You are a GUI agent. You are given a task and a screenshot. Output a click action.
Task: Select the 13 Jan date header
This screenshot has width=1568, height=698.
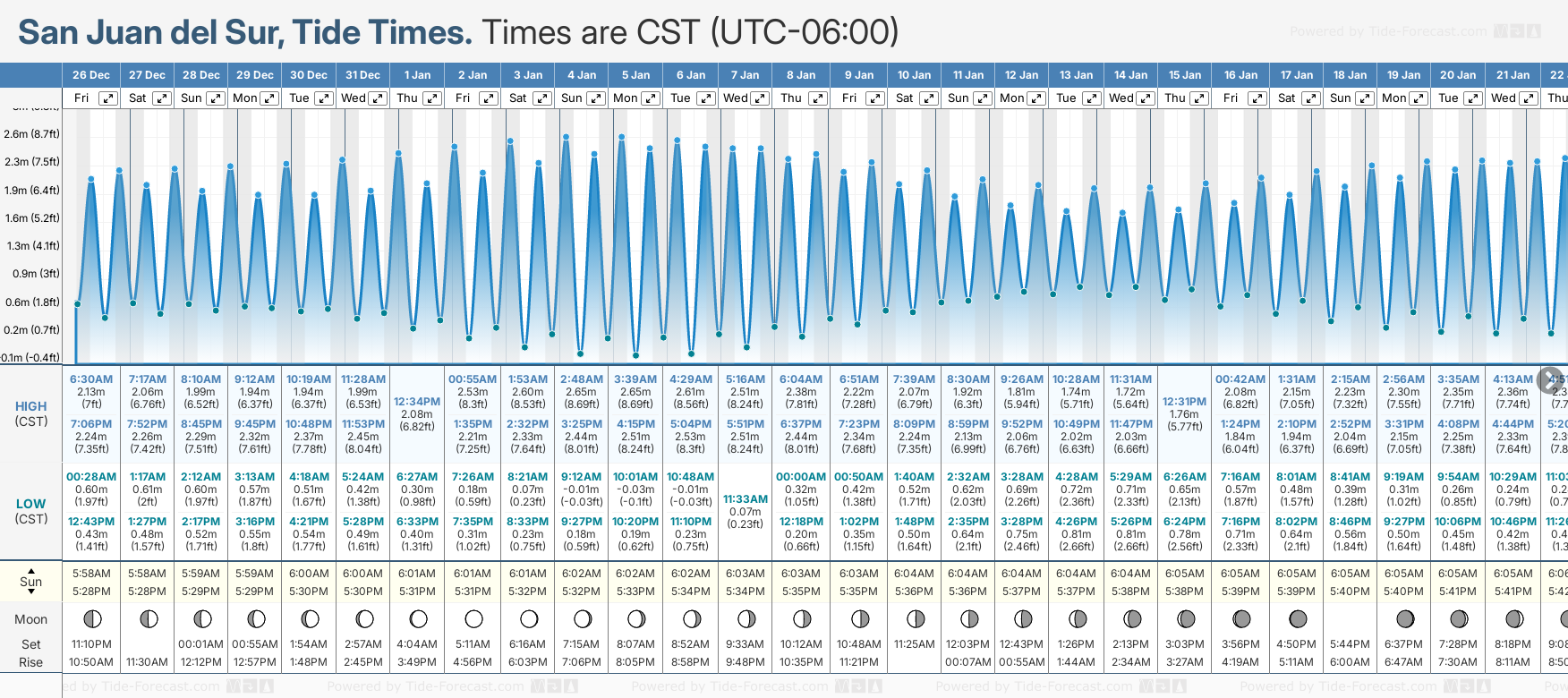click(x=1076, y=75)
